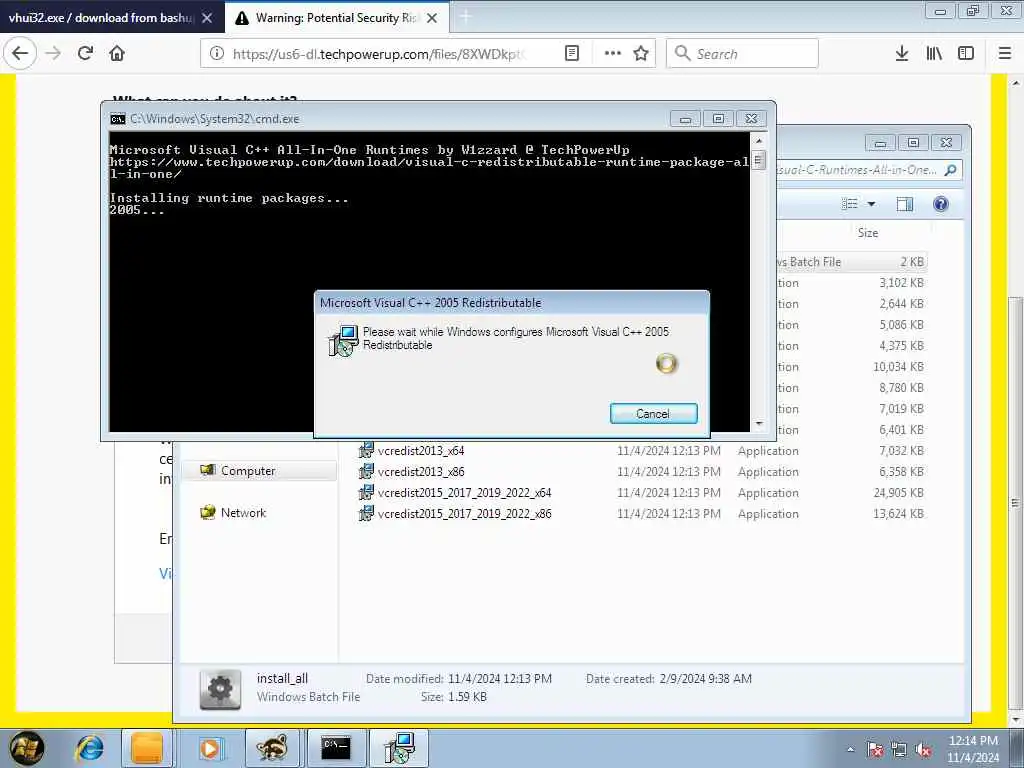
Task: Click the Firefox forward arrow button
Action: [54, 54]
